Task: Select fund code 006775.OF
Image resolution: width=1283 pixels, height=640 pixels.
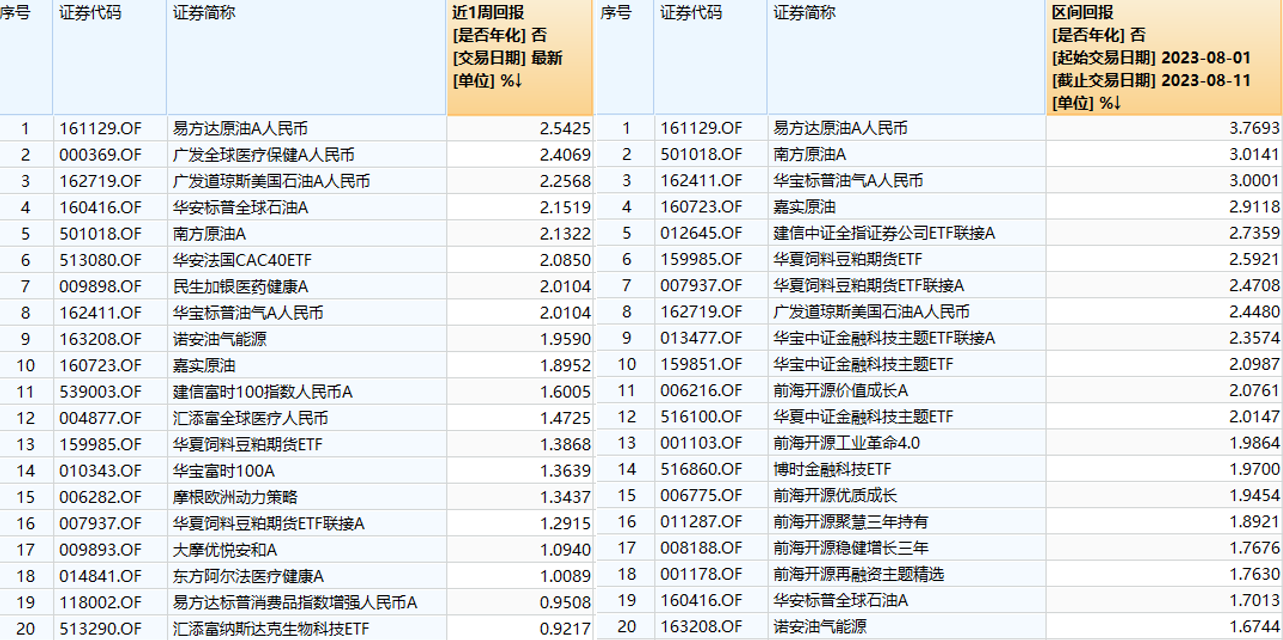Action: click(x=701, y=495)
